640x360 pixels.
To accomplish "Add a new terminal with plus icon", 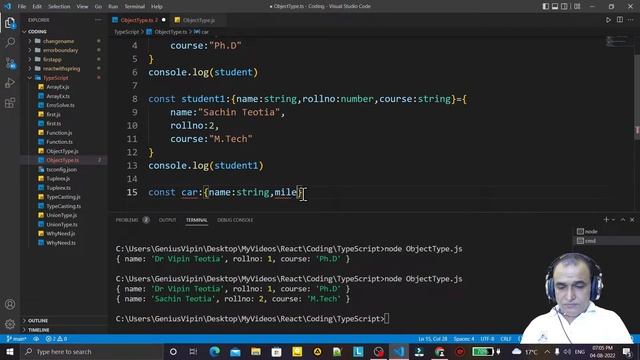I will pyautogui.click(x=606, y=220).
